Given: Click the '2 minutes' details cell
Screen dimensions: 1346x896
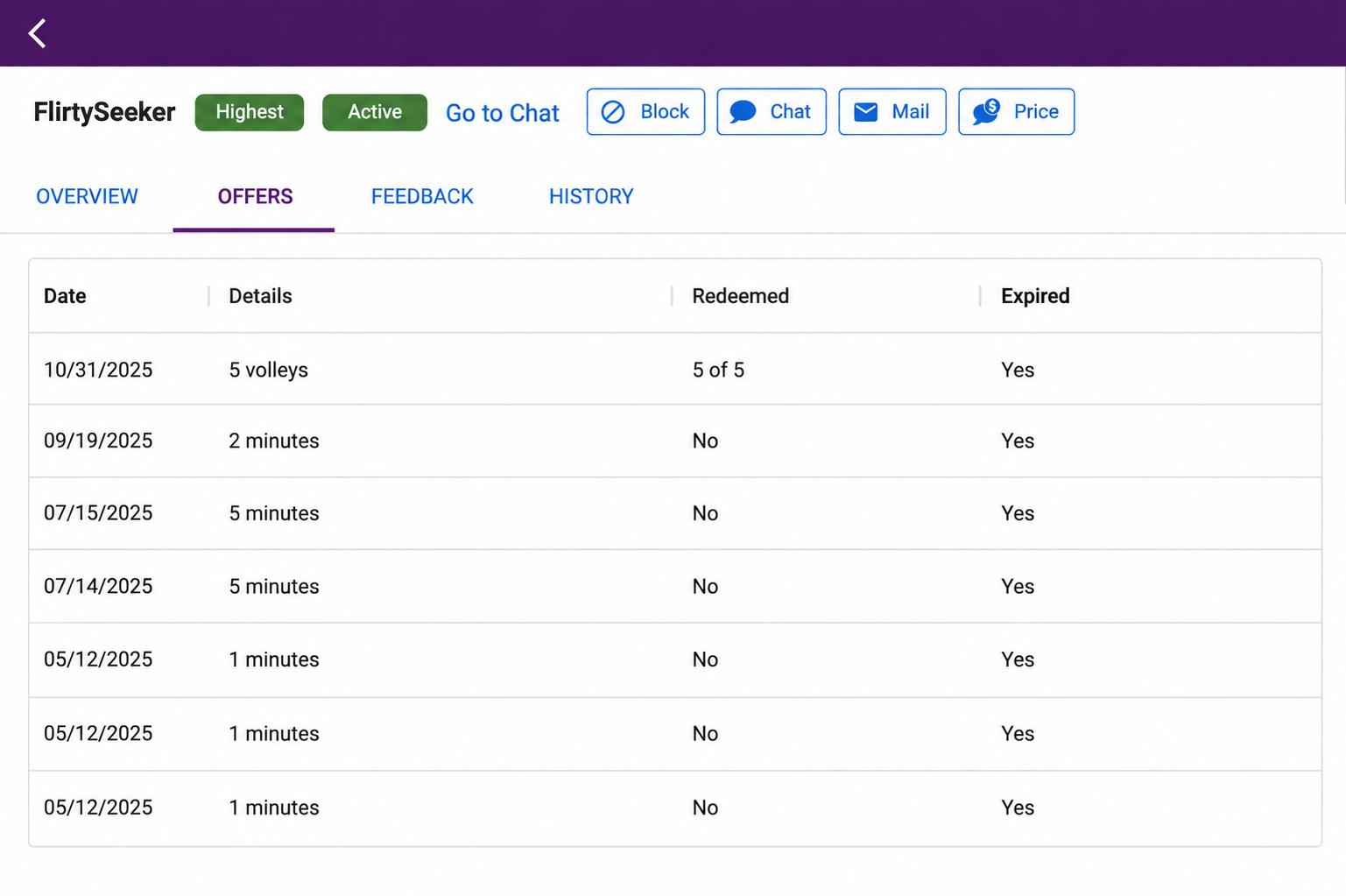Looking at the screenshot, I should tap(274, 441).
